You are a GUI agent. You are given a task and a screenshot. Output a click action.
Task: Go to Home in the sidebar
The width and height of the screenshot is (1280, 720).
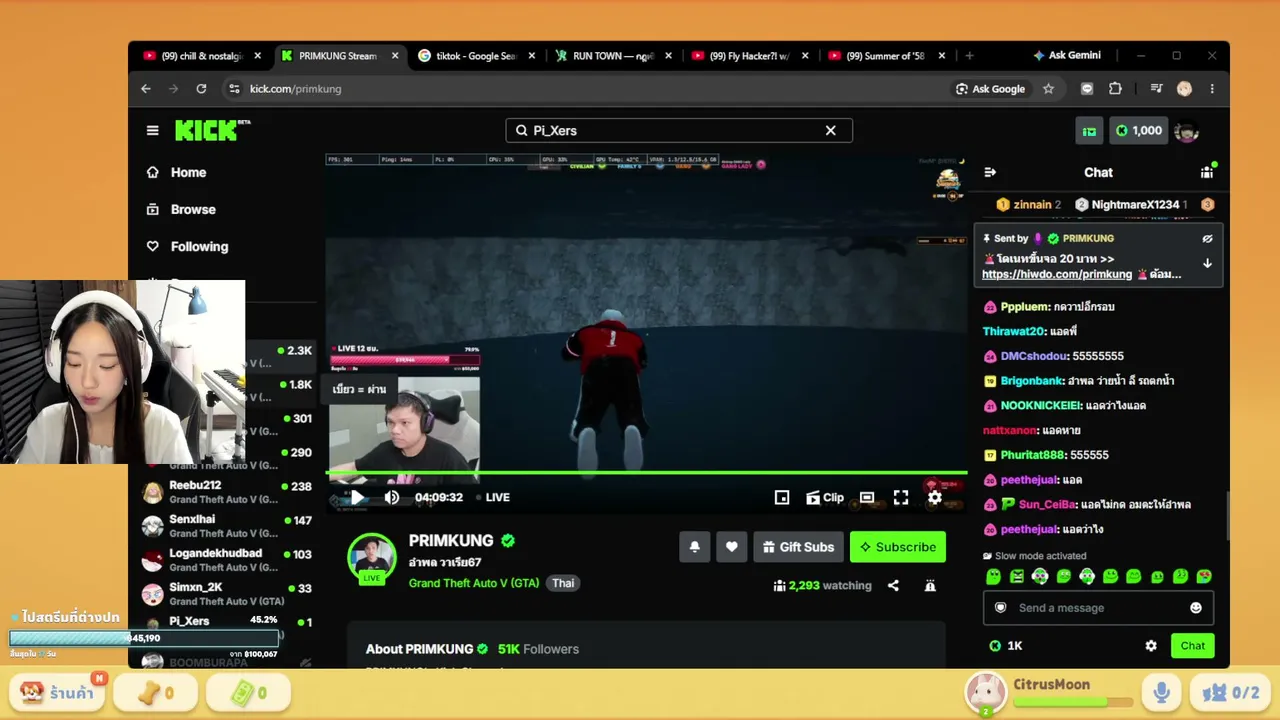tap(188, 172)
